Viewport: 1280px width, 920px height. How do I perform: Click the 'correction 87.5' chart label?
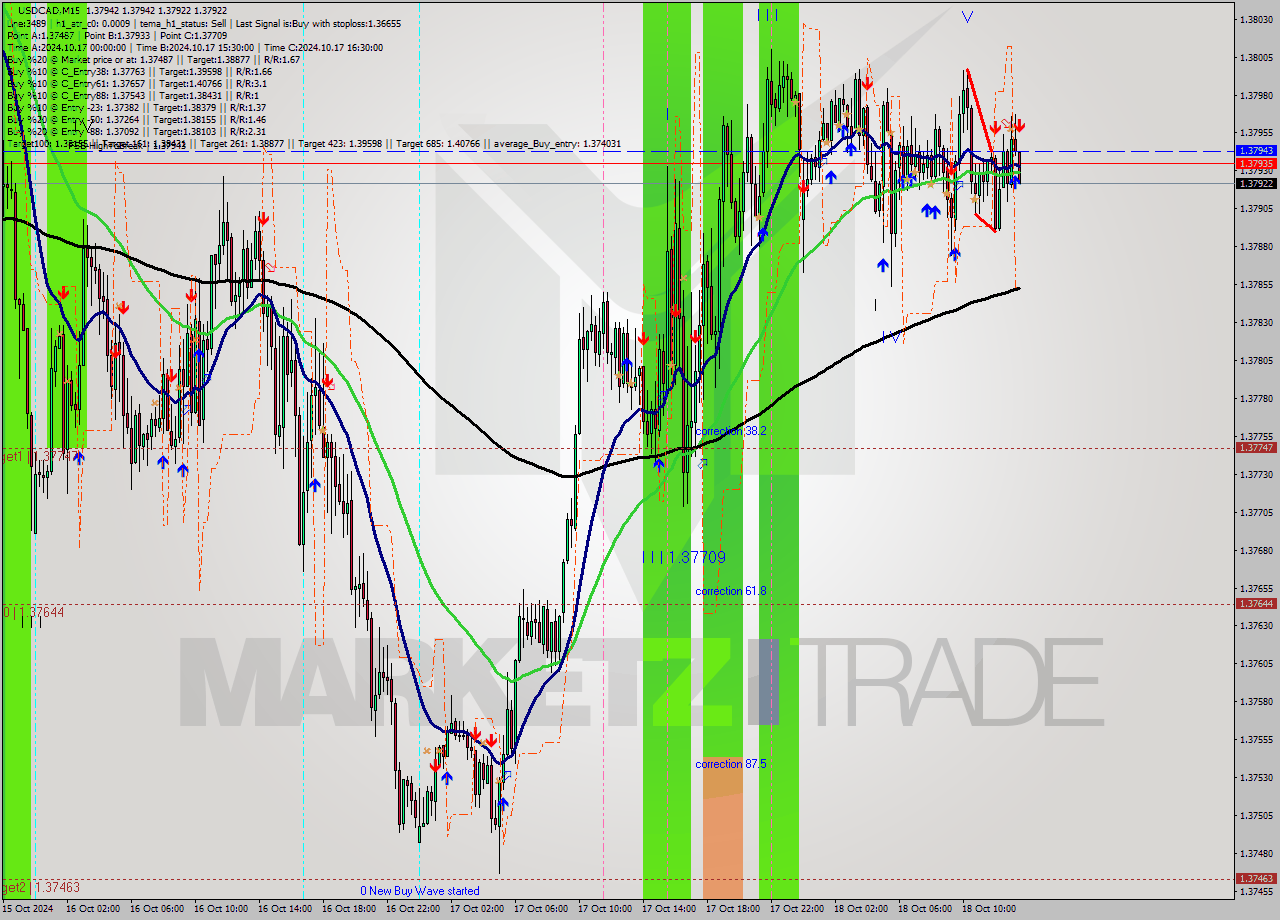click(x=731, y=763)
